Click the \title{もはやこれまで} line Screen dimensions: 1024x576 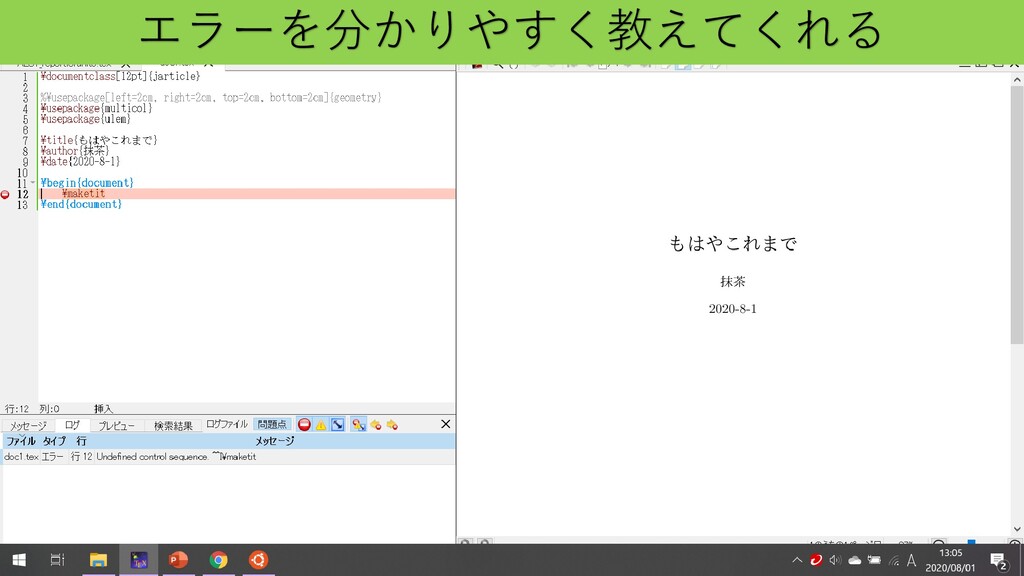click(99, 140)
